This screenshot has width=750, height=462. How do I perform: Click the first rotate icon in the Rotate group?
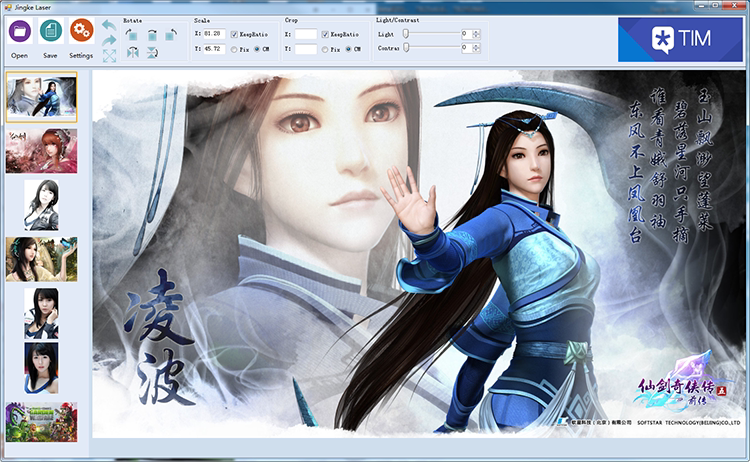coord(132,34)
